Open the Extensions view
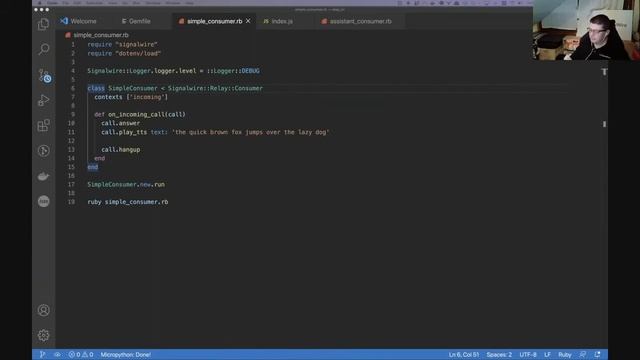640x360 pixels. pos(43,125)
